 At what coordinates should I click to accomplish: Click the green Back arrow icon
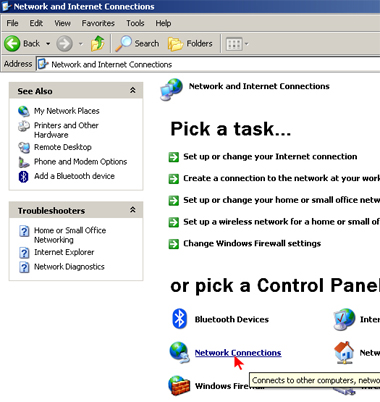point(12,44)
